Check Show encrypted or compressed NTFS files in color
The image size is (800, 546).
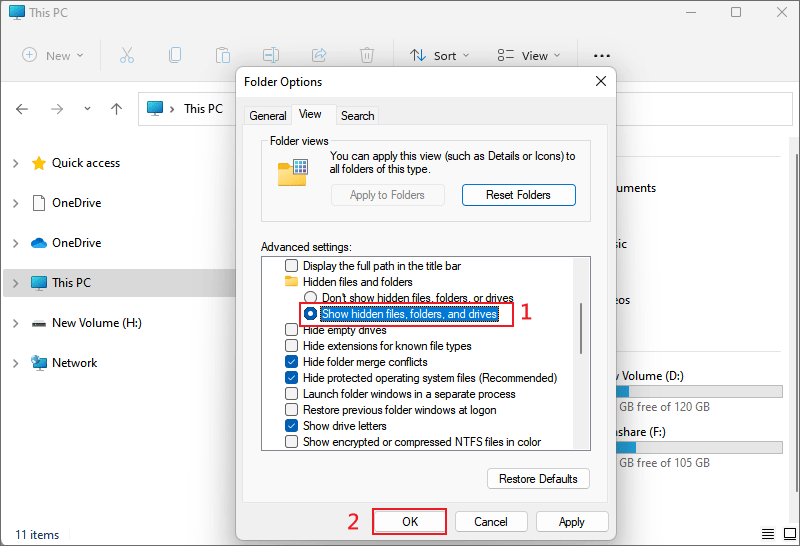coord(291,441)
